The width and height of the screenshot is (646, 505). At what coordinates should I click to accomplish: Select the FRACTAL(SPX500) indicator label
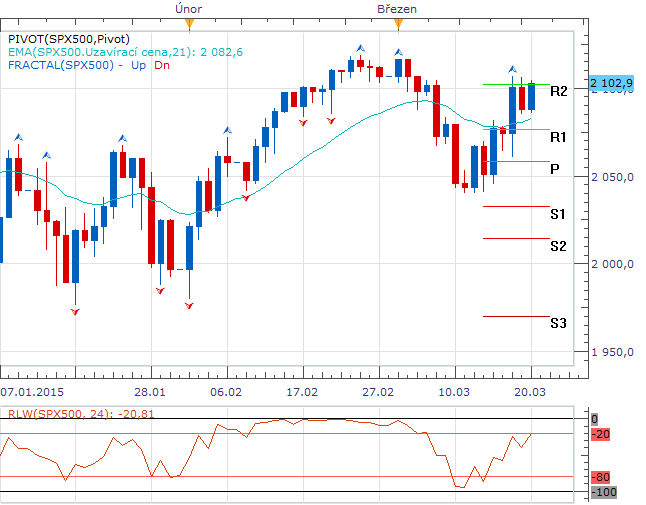[x=61, y=65]
